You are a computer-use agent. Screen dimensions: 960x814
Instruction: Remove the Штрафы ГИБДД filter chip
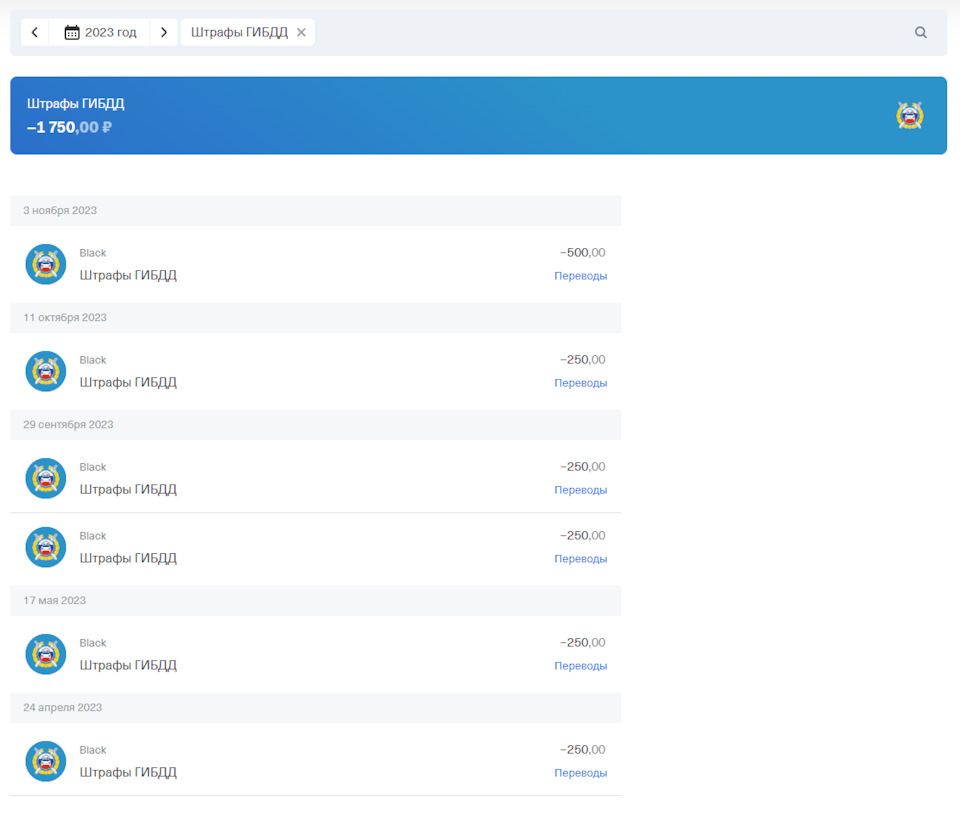point(301,32)
